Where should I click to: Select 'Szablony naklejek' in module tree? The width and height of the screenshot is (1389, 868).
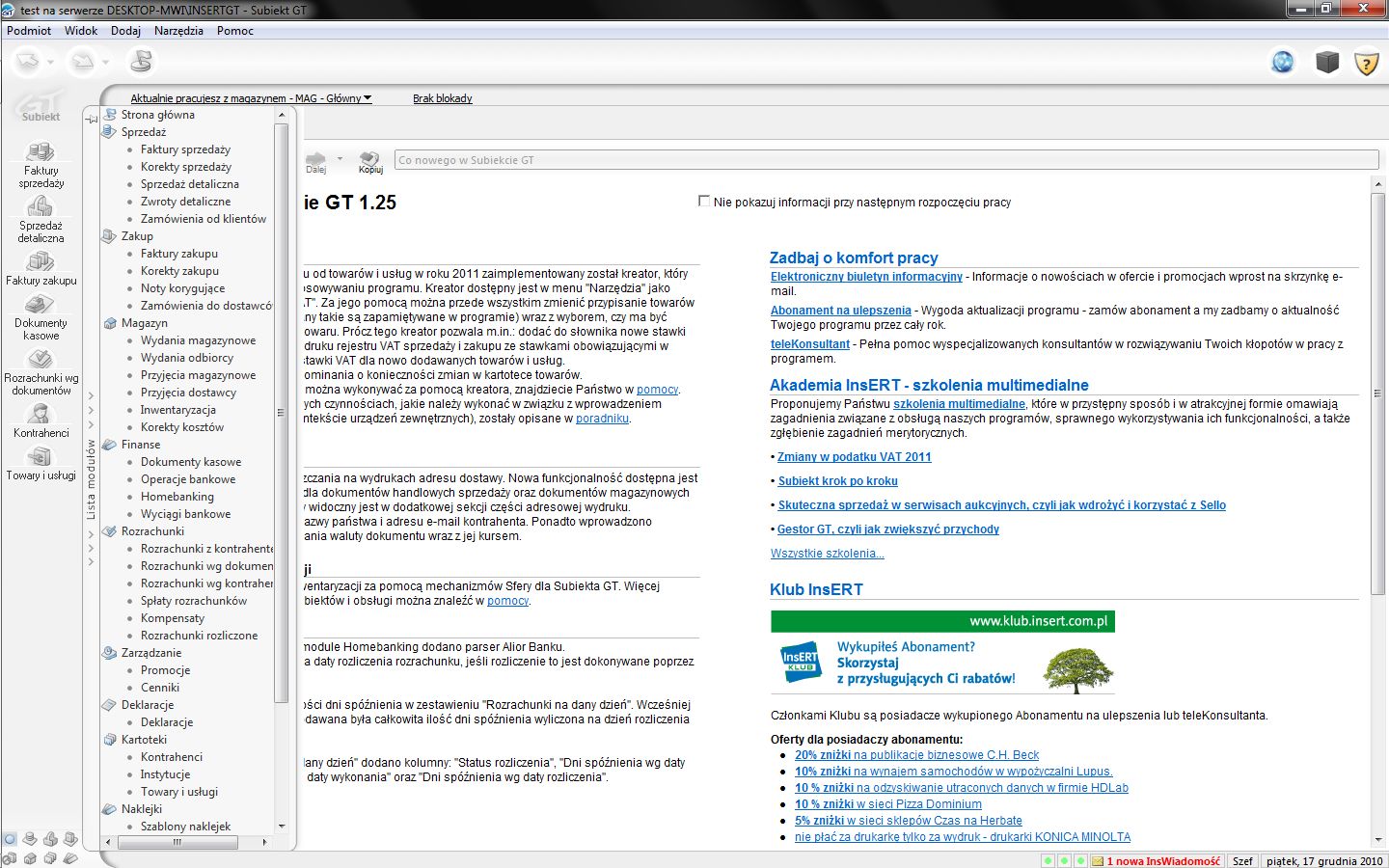point(186,827)
